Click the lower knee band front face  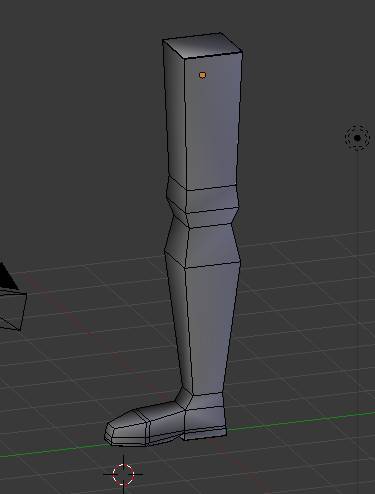click(211, 218)
